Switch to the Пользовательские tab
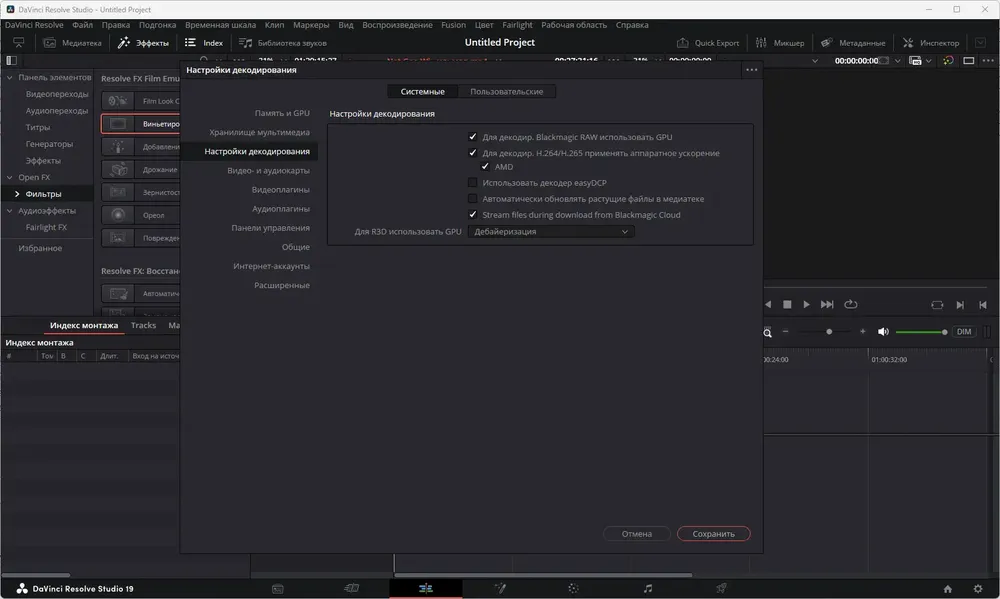 (x=506, y=91)
